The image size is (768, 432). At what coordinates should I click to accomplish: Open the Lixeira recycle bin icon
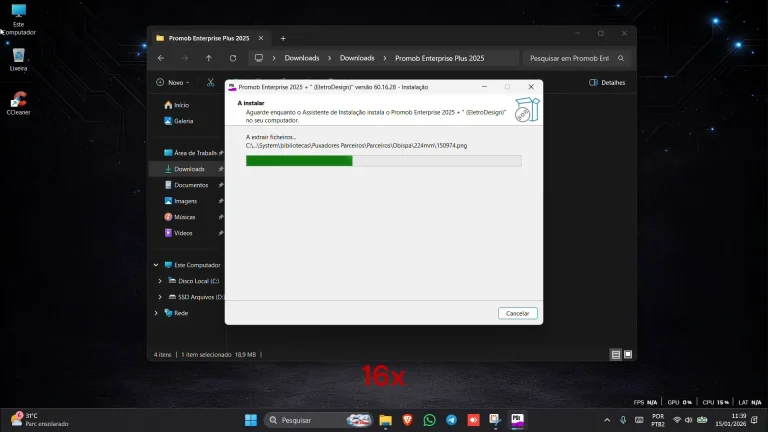19,60
